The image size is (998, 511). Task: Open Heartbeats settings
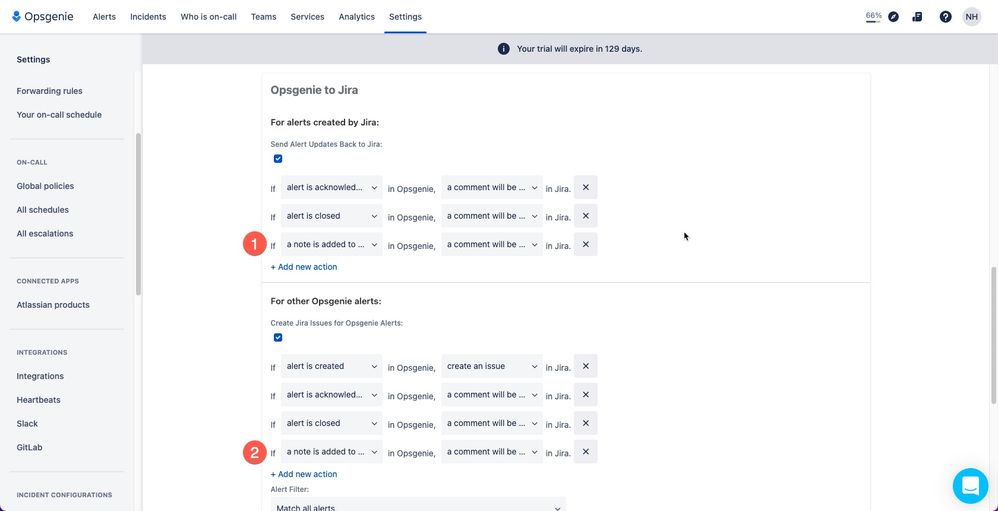coord(38,400)
